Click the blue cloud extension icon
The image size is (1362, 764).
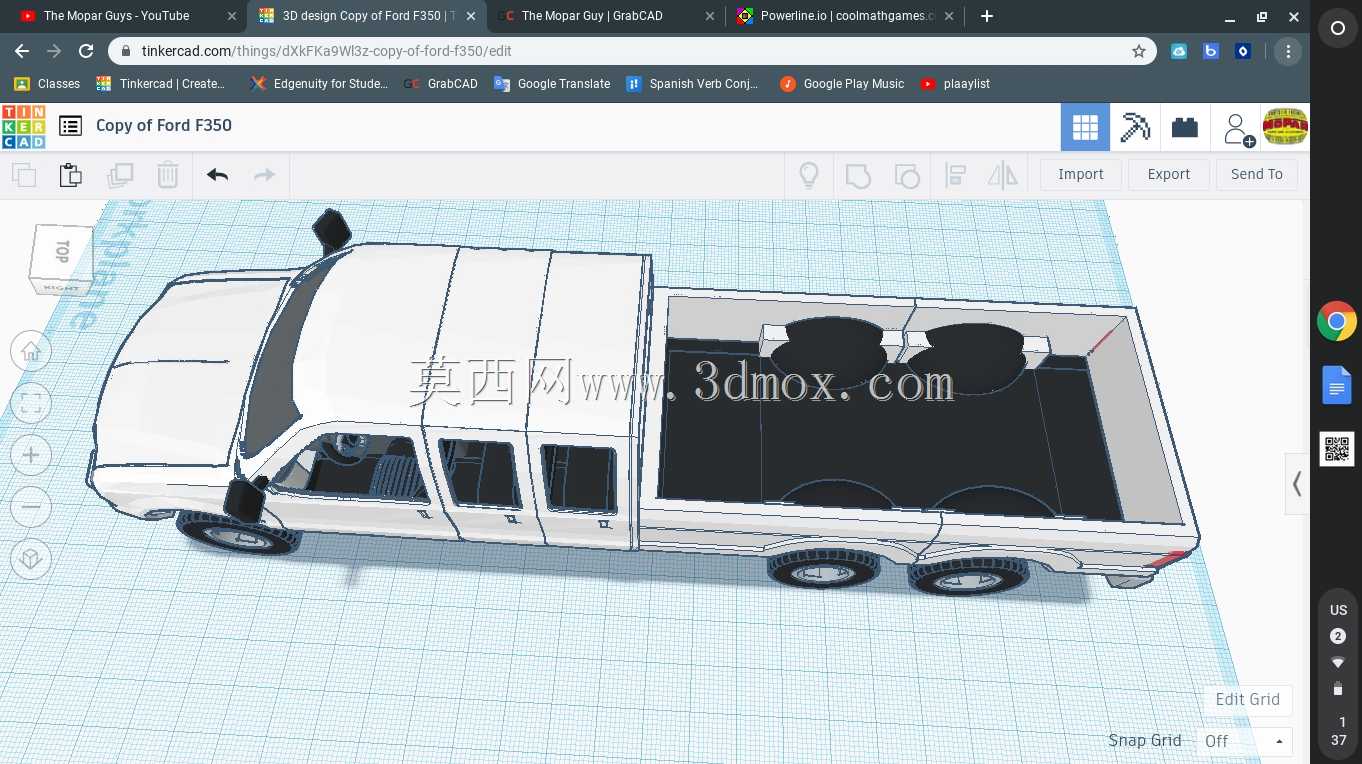[x=1179, y=51]
